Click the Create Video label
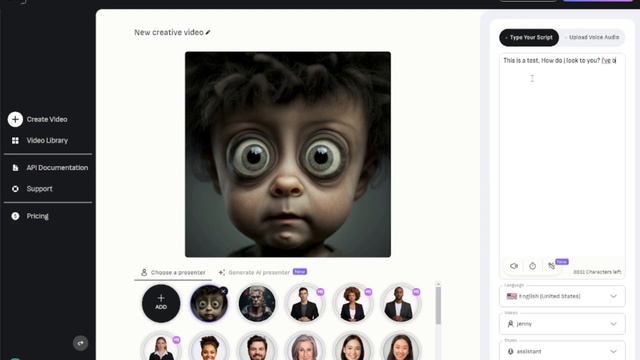This screenshot has height=360, width=640. click(47, 119)
